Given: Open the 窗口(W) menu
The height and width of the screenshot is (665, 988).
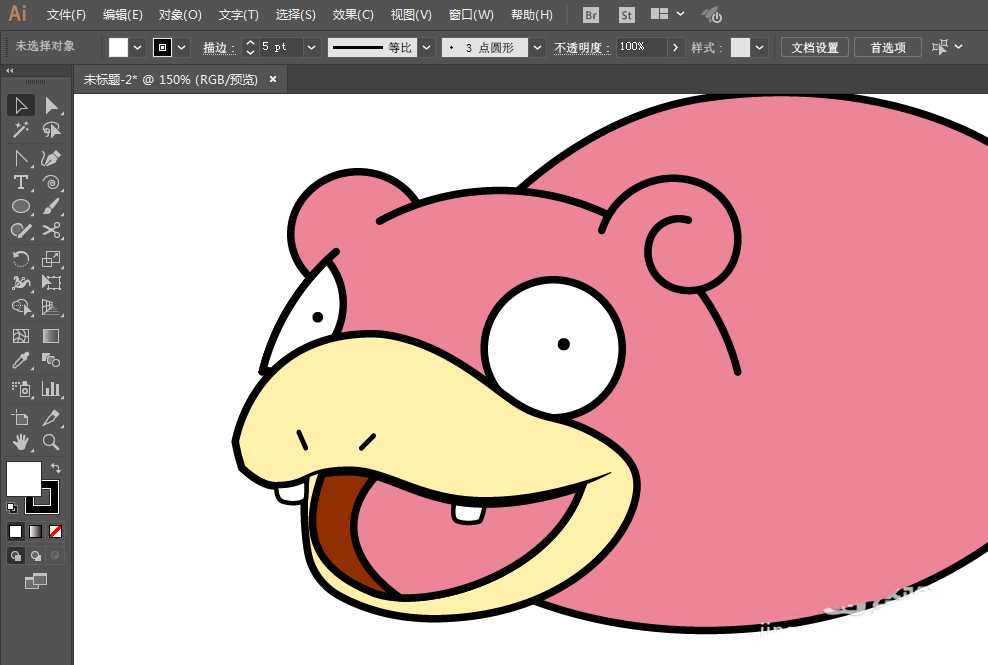Looking at the screenshot, I should pos(471,14).
